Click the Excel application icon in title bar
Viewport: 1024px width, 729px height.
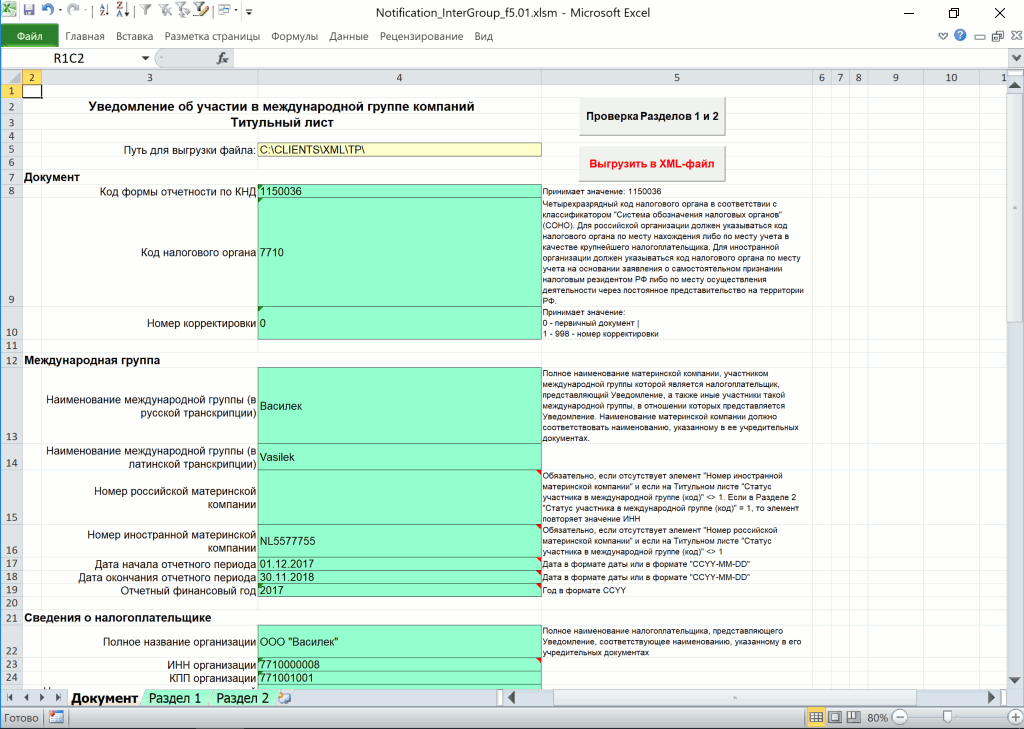pyautogui.click(x=8, y=10)
